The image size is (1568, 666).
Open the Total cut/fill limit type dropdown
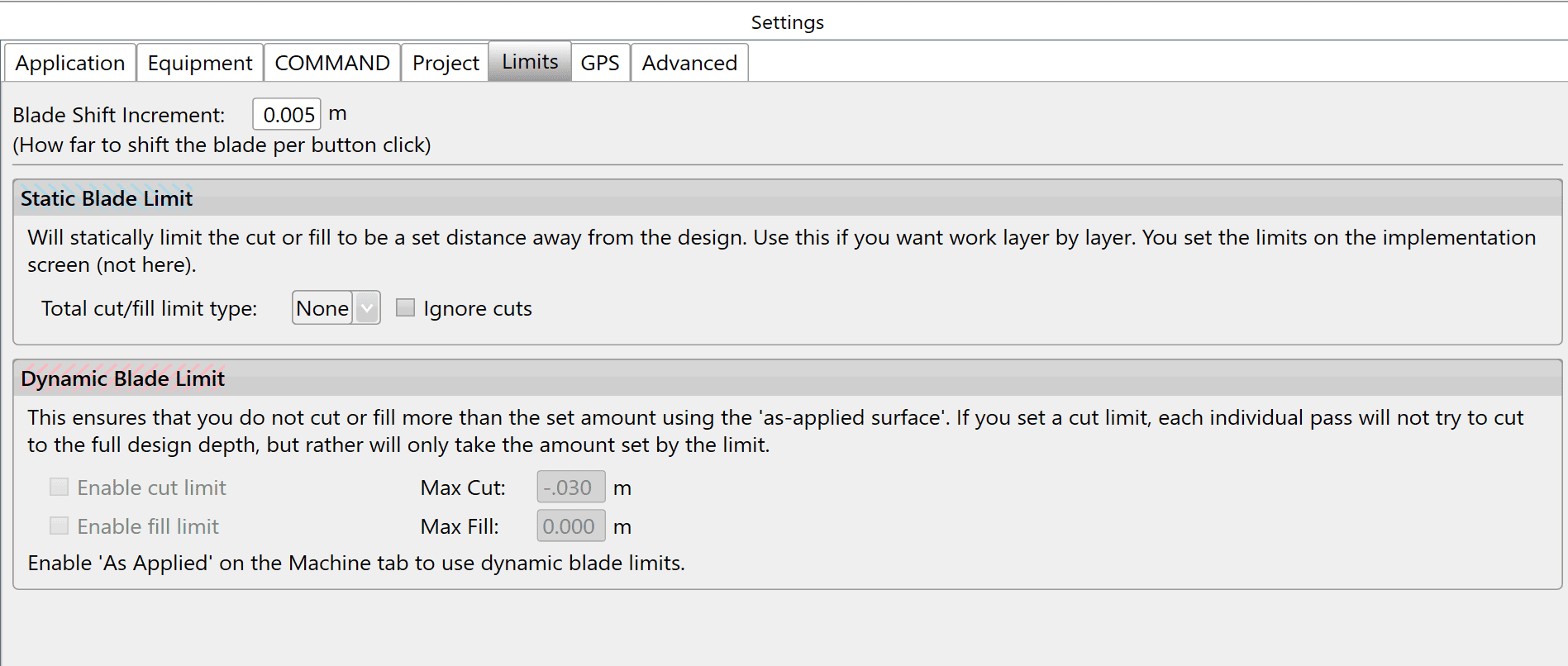coord(336,308)
